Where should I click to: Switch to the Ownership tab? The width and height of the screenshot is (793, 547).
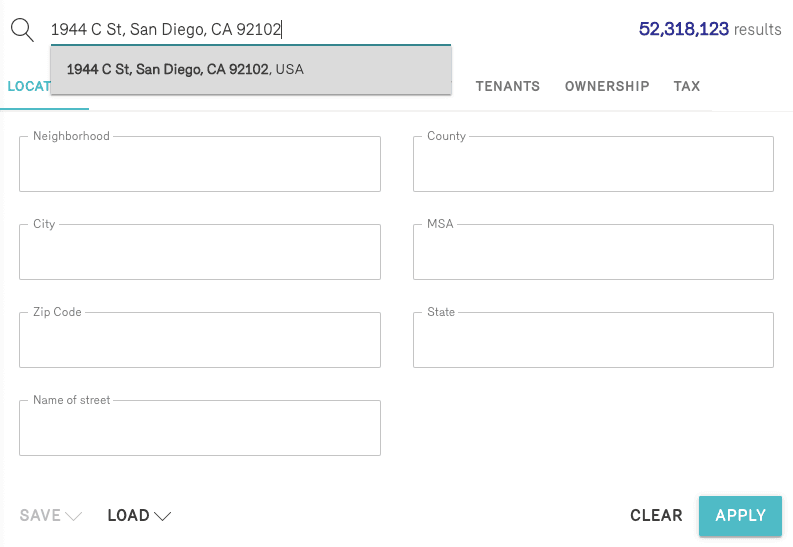click(607, 87)
